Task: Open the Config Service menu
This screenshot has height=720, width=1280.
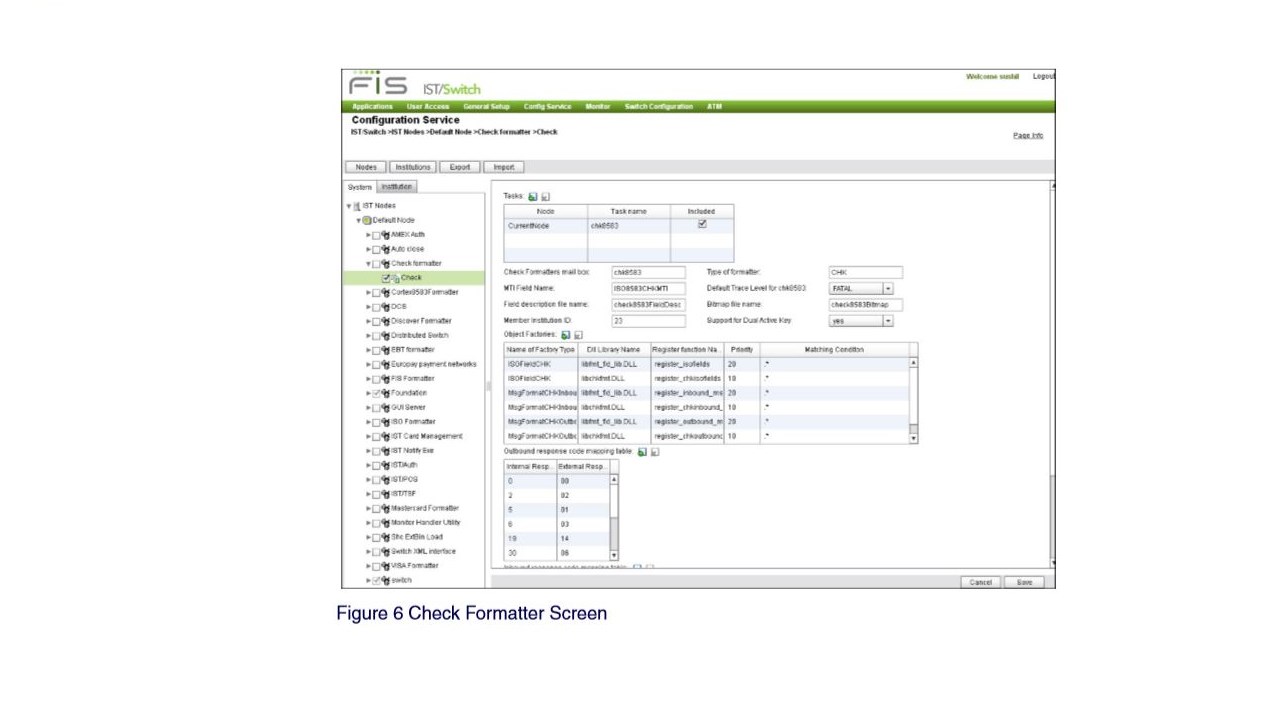Action: click(547, 106)
